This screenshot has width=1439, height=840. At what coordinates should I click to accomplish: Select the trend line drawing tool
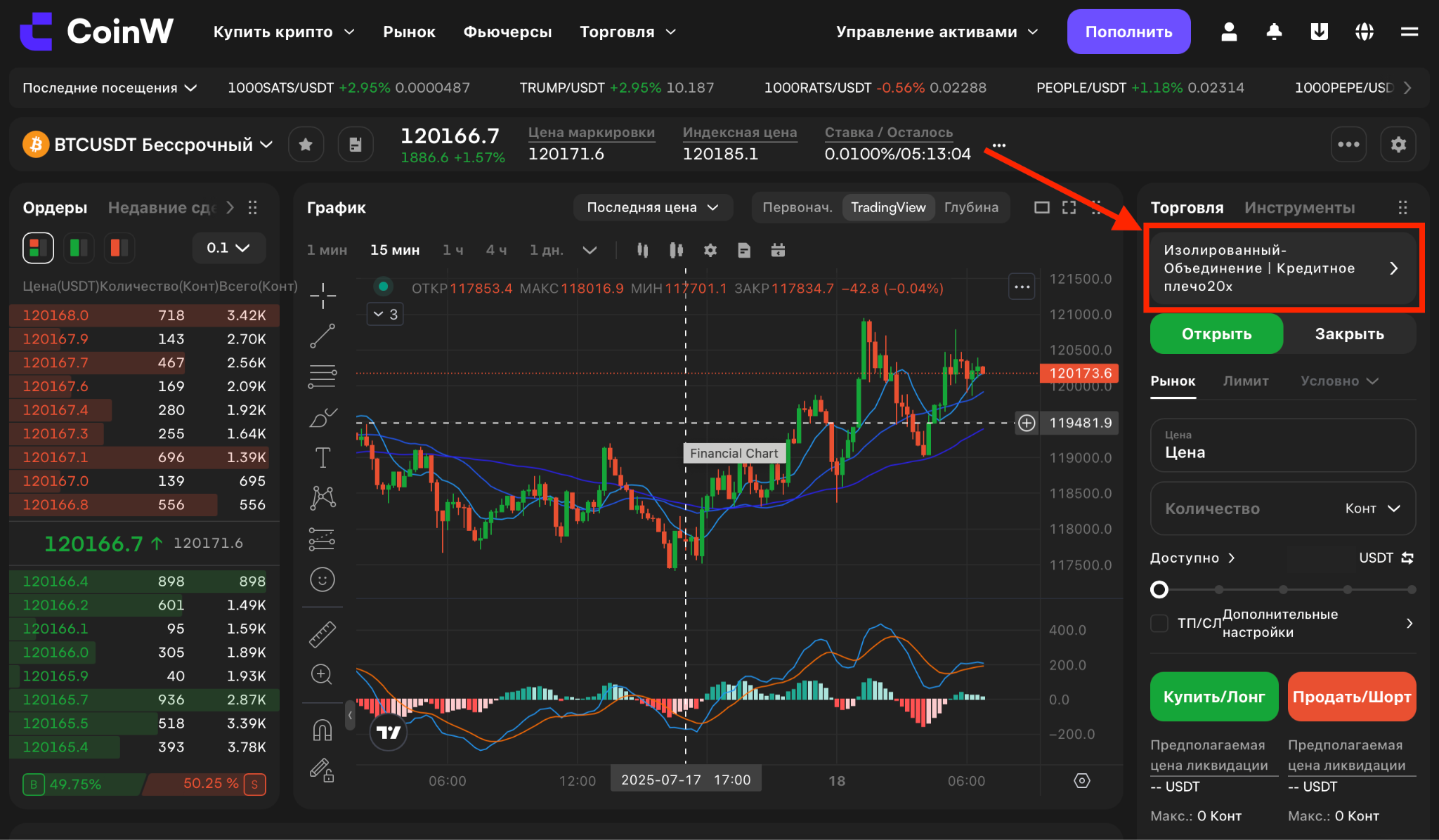tap(323, 336)
